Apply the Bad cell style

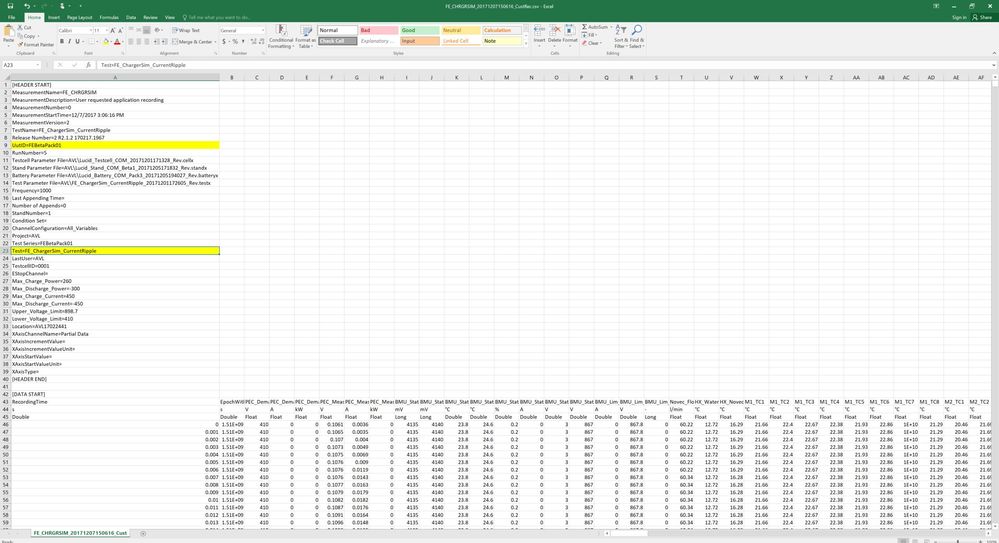[x=378, y=30]
